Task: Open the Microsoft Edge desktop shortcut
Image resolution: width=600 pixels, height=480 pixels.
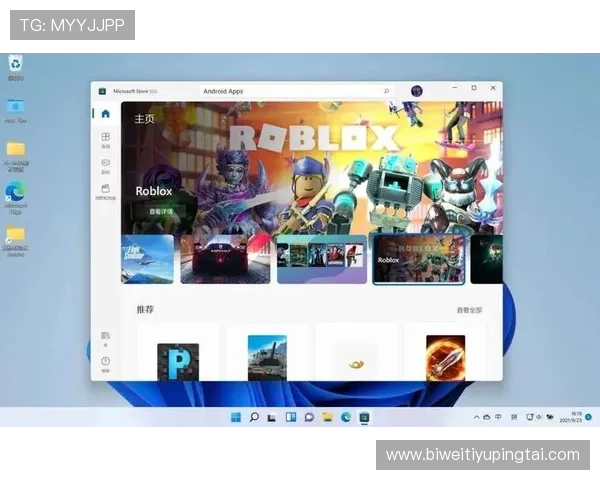Action: (x=16, y=198)
